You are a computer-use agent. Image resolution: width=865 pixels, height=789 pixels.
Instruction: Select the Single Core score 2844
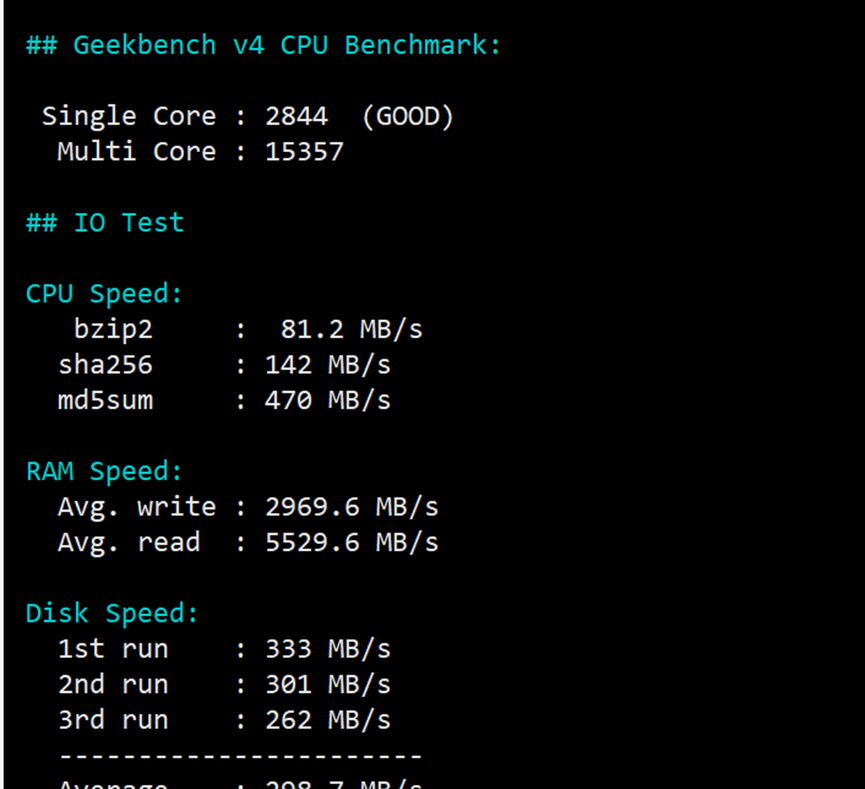coord(296,116)
